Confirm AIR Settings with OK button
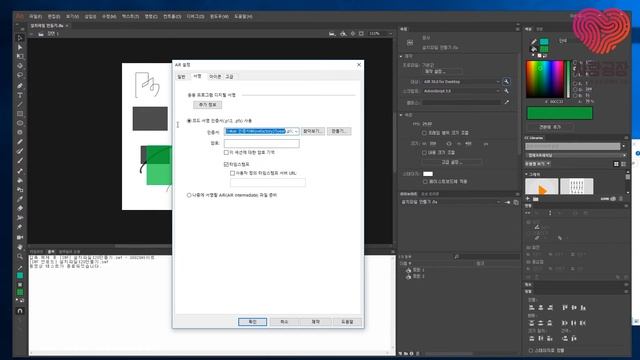This screenshot has width=640, height=360. coord(252,322)
